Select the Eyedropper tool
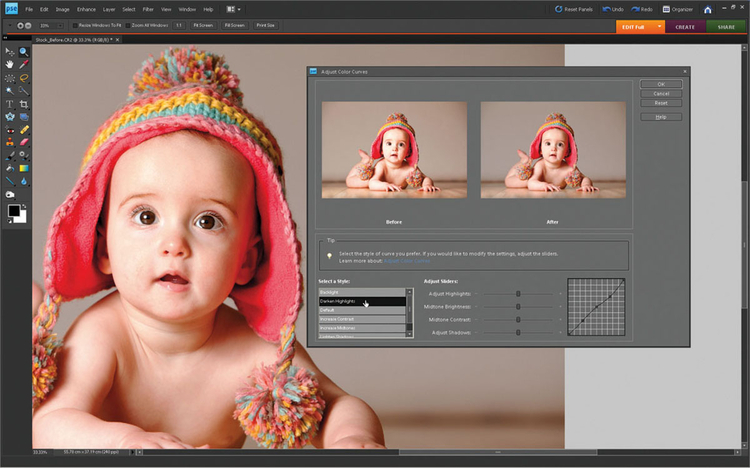 click(x=23, y=65)
